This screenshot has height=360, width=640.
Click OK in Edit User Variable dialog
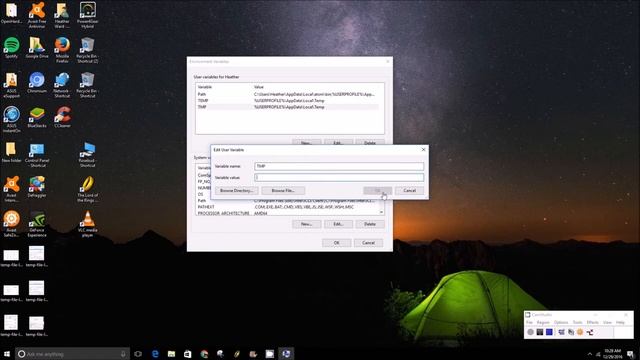pos(378,191)
